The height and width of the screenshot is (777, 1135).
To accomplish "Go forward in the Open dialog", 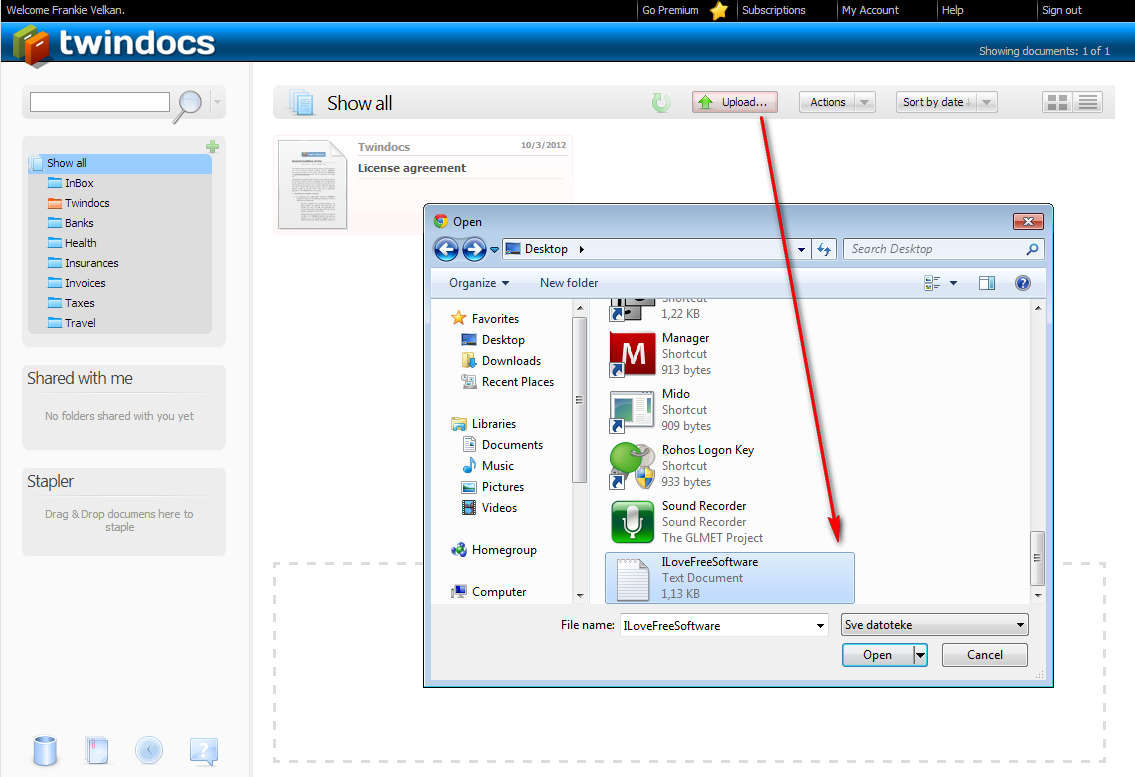I will [x=474, y=250].
